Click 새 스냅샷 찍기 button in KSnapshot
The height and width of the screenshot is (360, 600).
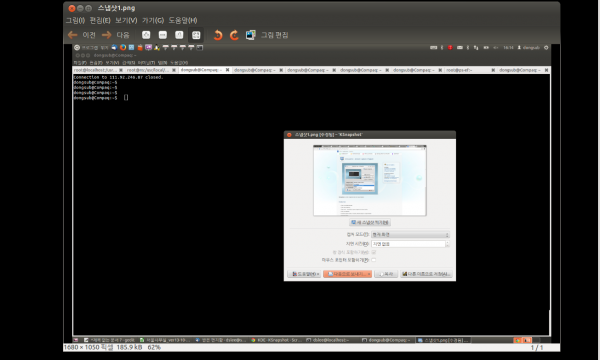(370, 222)
